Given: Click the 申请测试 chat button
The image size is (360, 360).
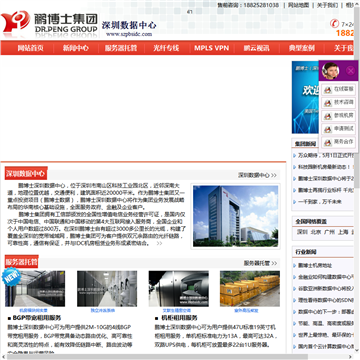Looking at the screenshot, I should (338, 129).
